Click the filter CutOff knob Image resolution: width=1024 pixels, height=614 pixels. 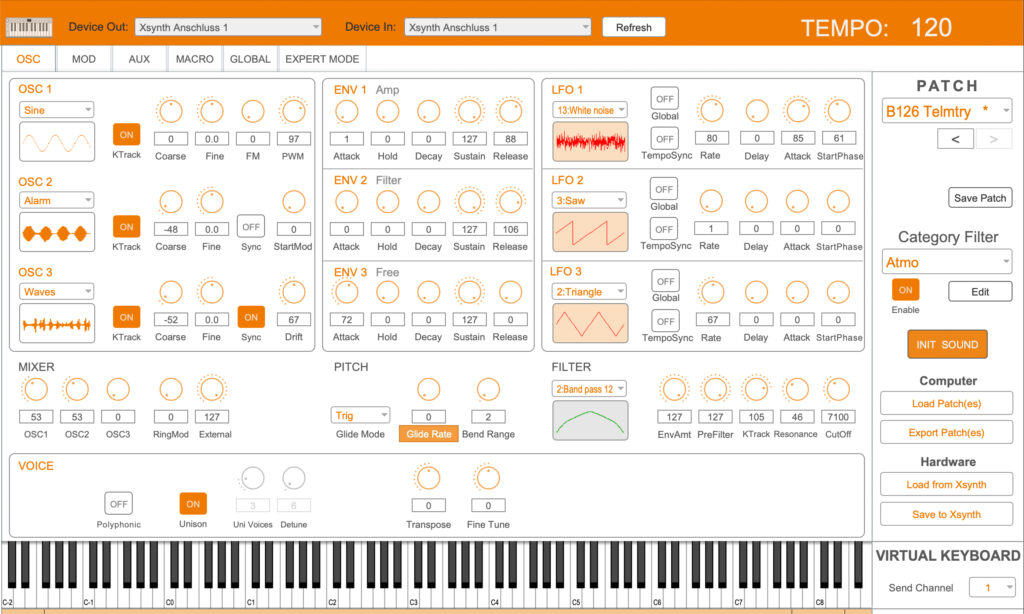(837, 390)
